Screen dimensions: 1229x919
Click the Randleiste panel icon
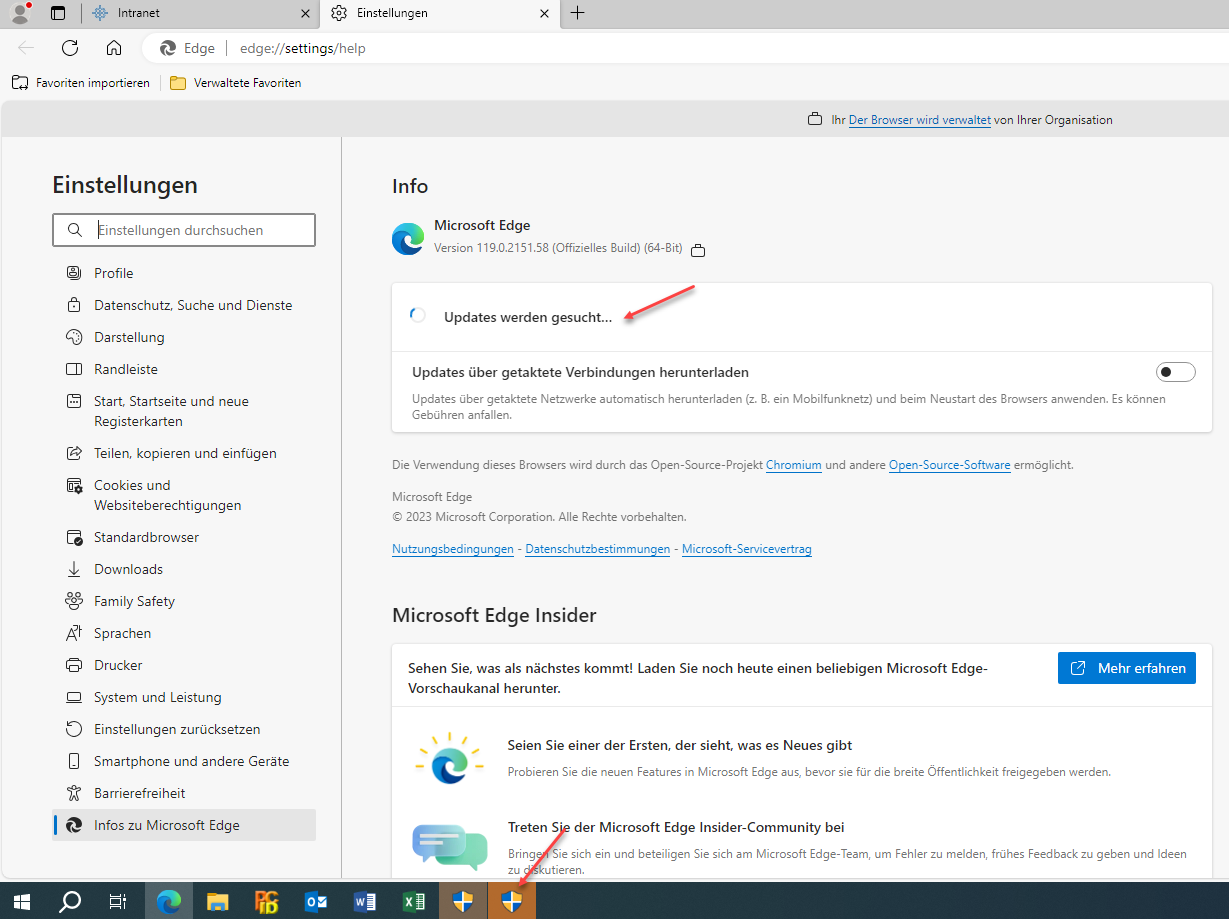click(74, 369)
